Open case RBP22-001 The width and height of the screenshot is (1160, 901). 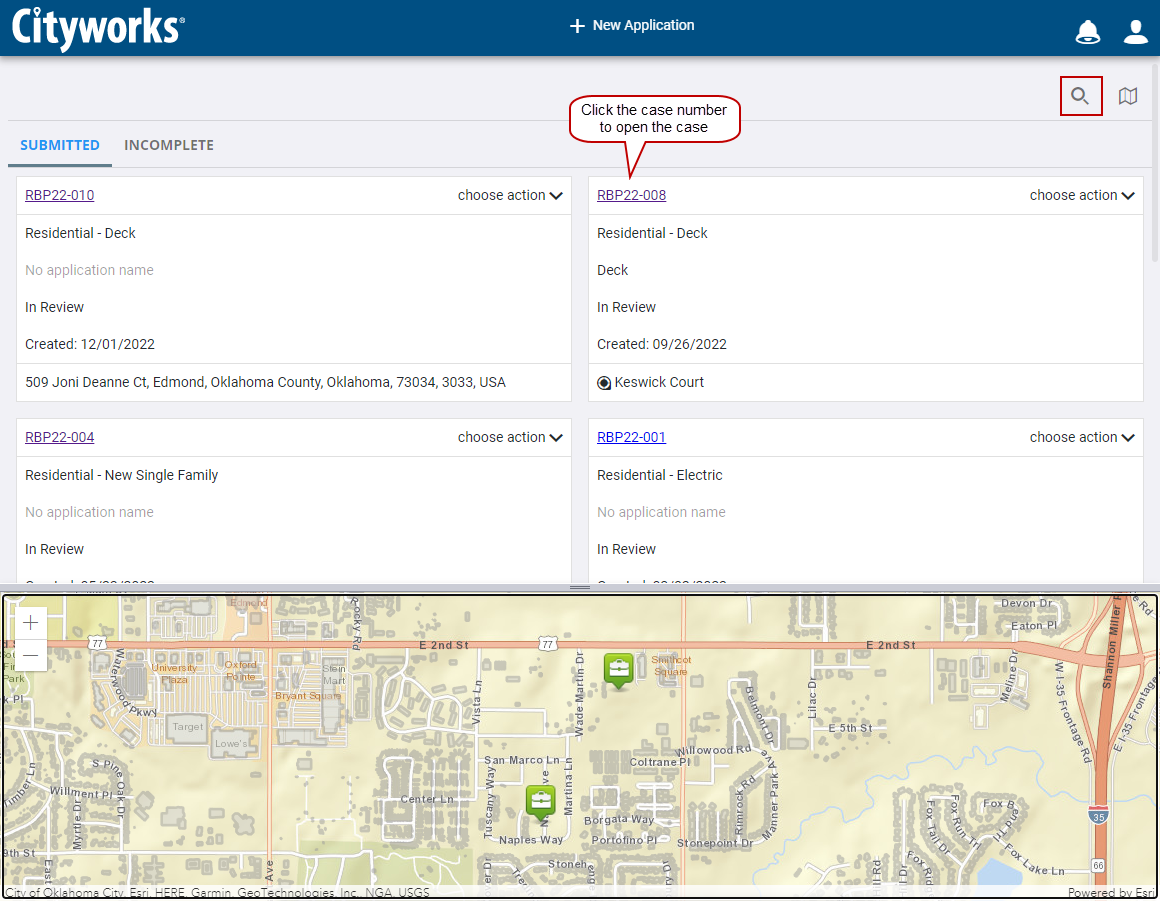631,437
